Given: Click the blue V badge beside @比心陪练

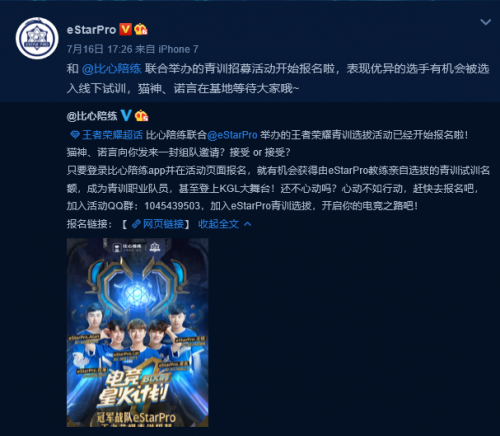Looking at the screenshot, I should click(x=126, y=115).
